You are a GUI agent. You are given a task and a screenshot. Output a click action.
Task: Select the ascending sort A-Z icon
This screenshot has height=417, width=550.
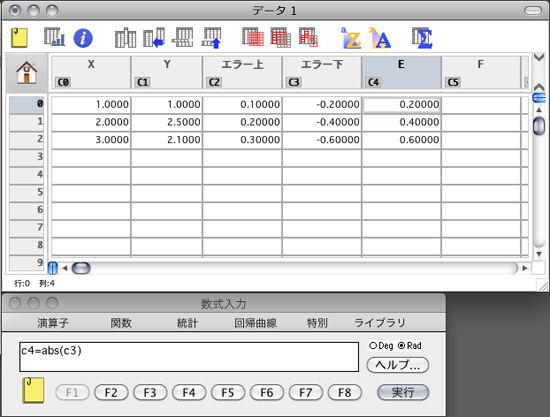click(x=351, y=38)
